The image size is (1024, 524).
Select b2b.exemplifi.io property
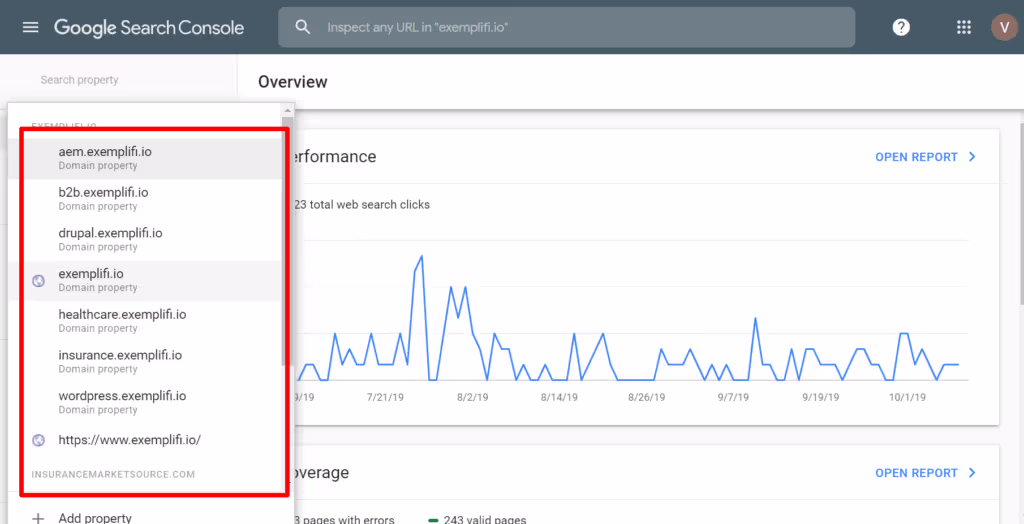[144, 199]
